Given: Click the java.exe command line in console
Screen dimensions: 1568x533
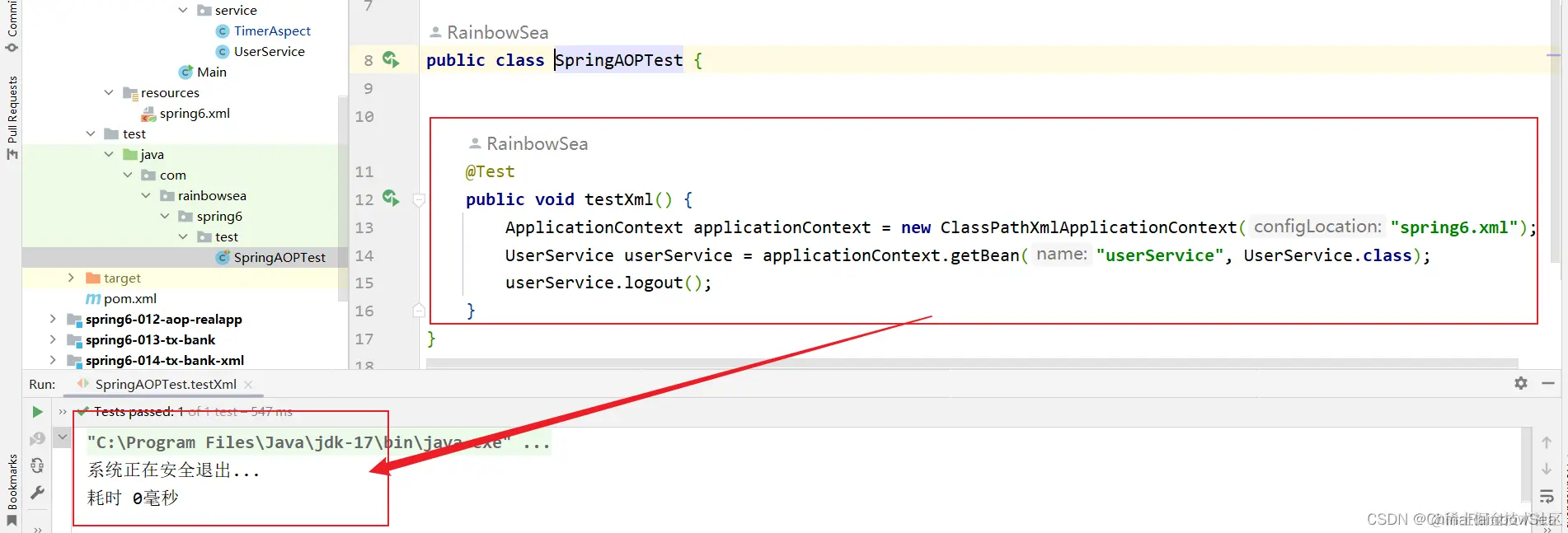Looking at the screenshot, I should [318, 442].
